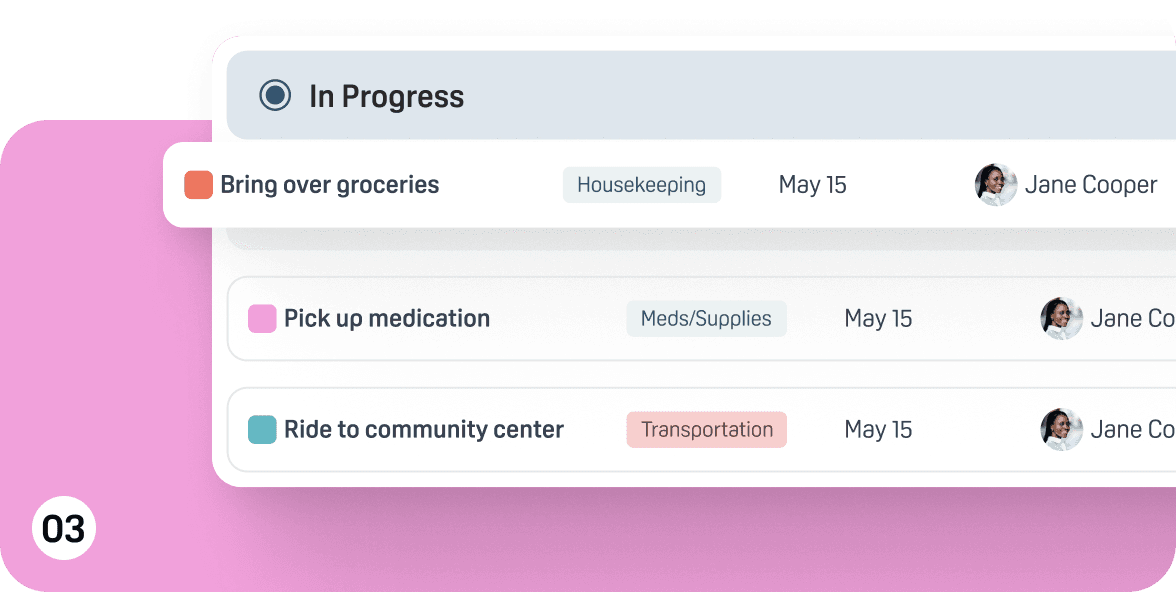Viewport: 1176px width, 592px height.
Task: Click the Jane Cooper name link
Action: click(x=1091, y=184)
